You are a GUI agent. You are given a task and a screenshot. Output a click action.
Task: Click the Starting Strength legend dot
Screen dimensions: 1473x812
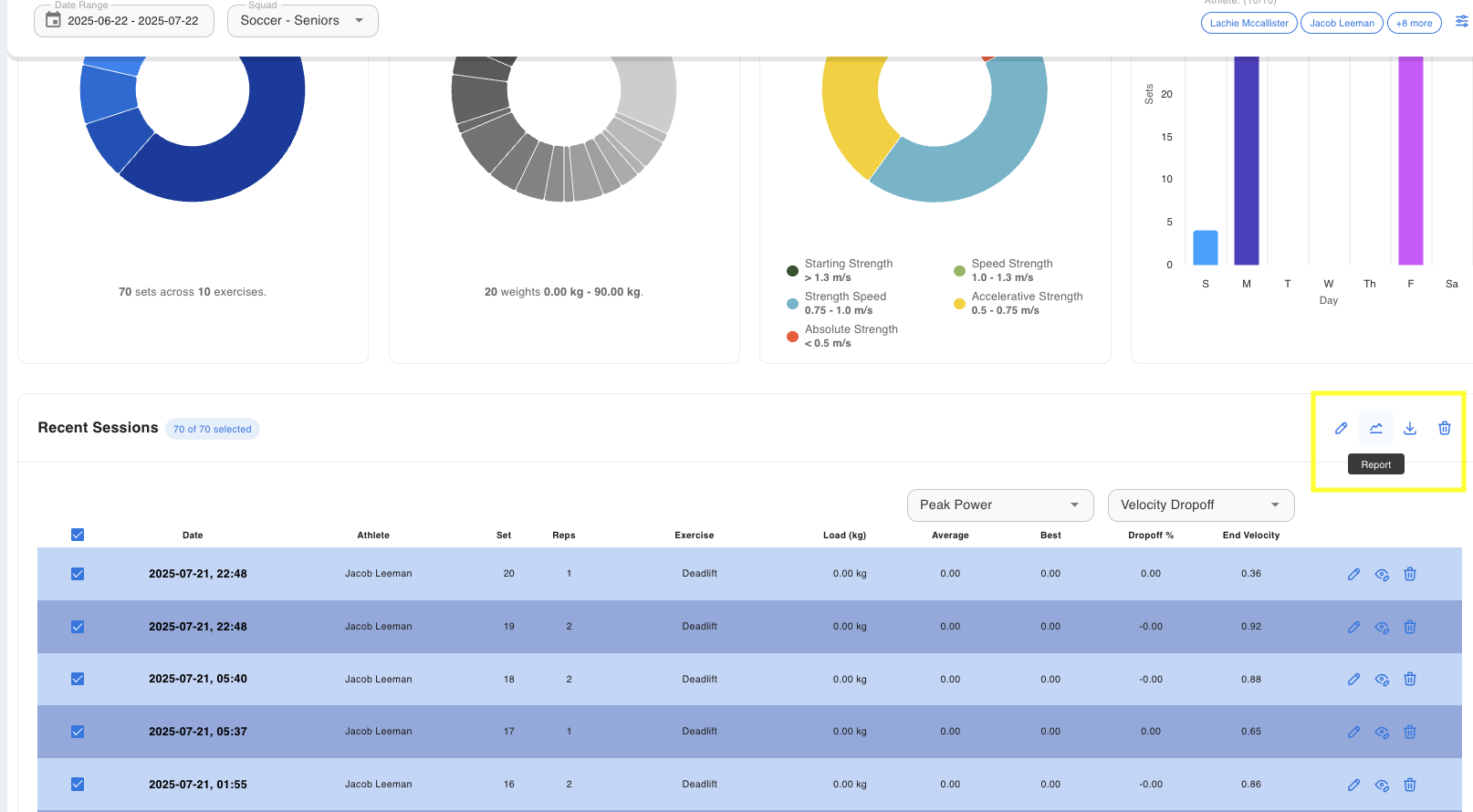(x=792, y=271)
